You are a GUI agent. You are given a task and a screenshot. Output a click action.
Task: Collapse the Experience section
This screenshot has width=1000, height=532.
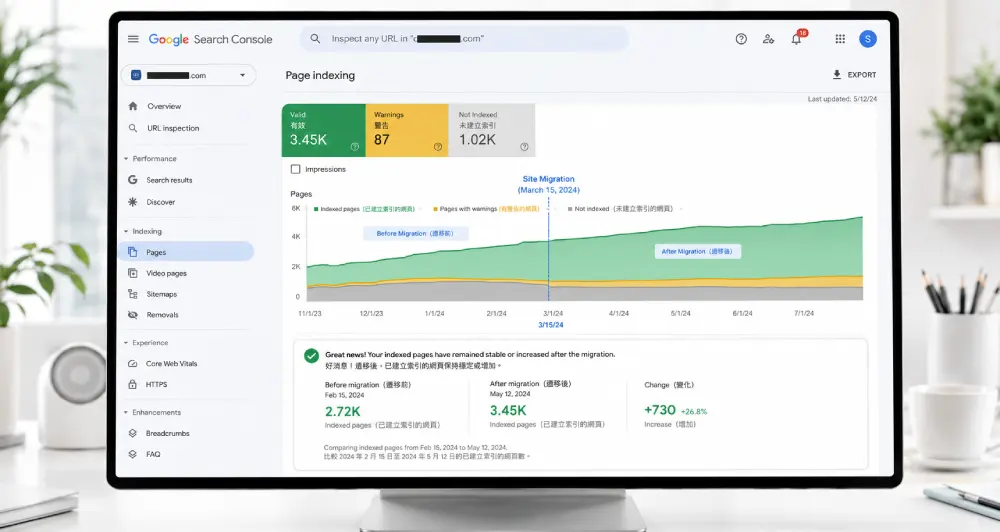[146, 343]
